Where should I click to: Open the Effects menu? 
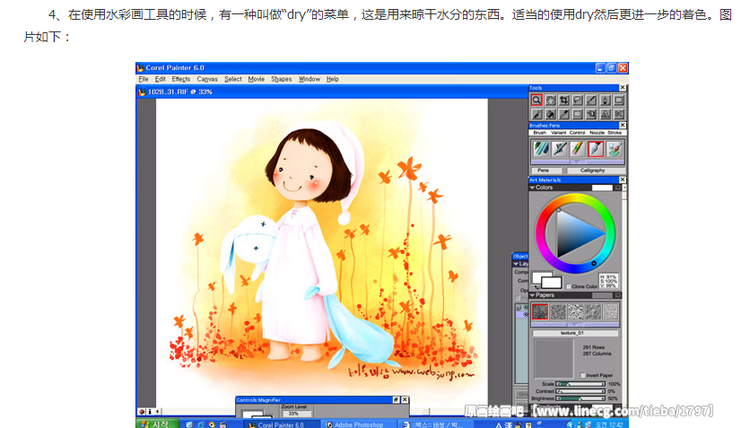(181, 79)
